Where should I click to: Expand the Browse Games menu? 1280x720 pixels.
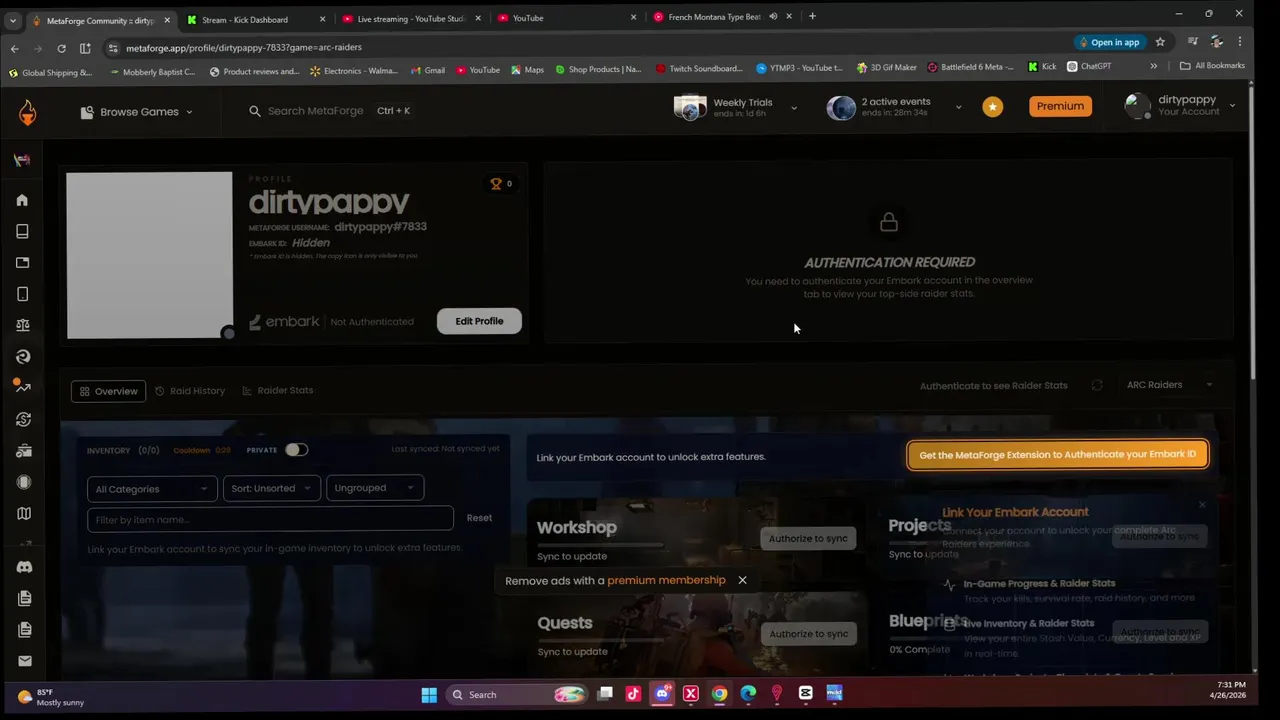click(x=136, y=112)
